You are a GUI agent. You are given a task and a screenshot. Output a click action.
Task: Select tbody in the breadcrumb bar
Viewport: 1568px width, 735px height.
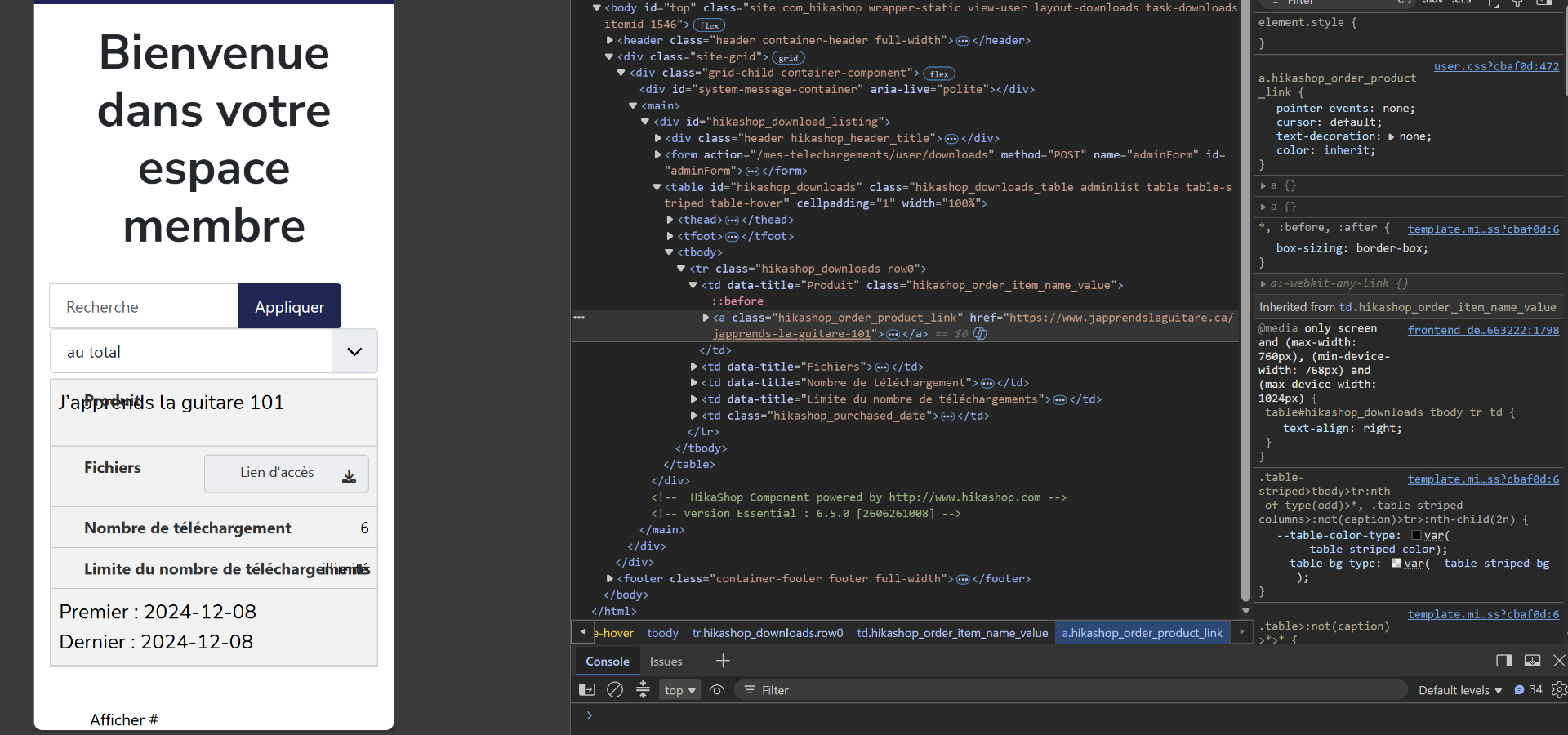click(x=662, y=633)
